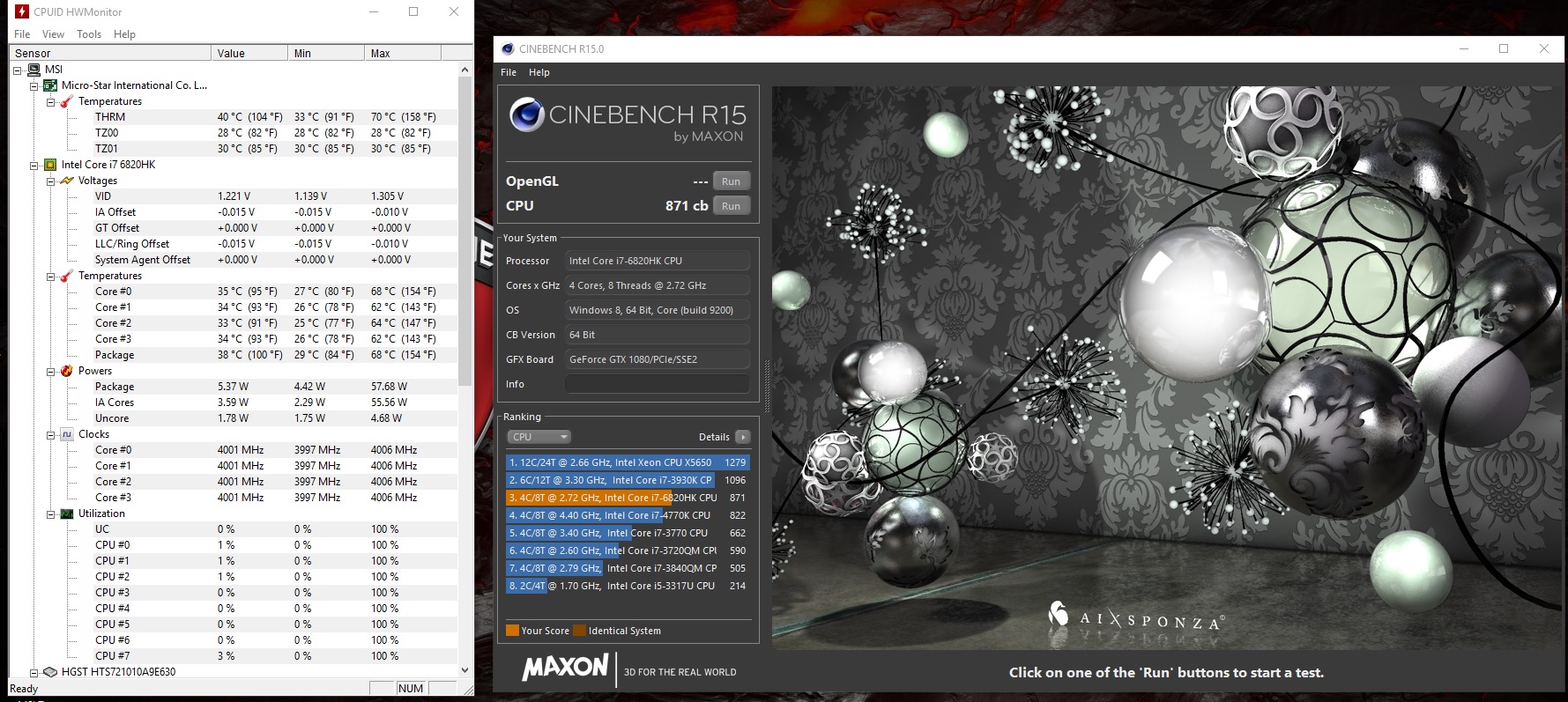This screenshot has height=702, width=1568.
Task: Open HWMonitor File menu
Action: (x=22, y=34)
